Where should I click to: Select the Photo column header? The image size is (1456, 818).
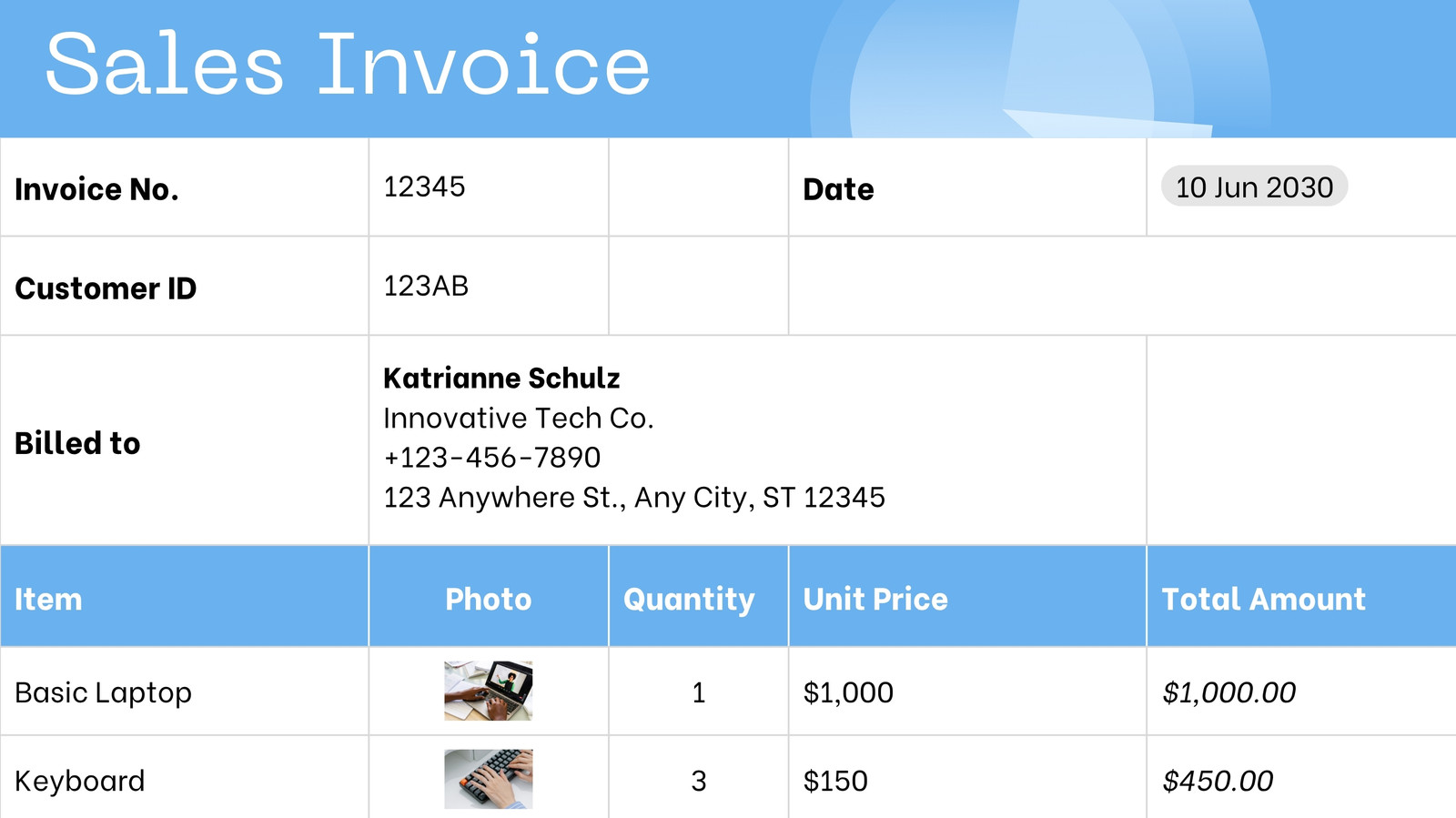489,597
